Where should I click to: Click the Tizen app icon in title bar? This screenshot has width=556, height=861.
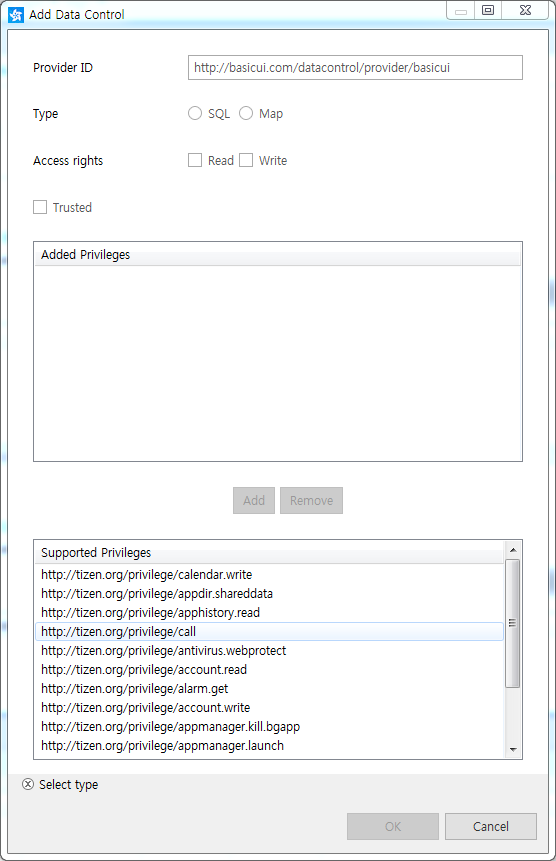tap(16, 15)
